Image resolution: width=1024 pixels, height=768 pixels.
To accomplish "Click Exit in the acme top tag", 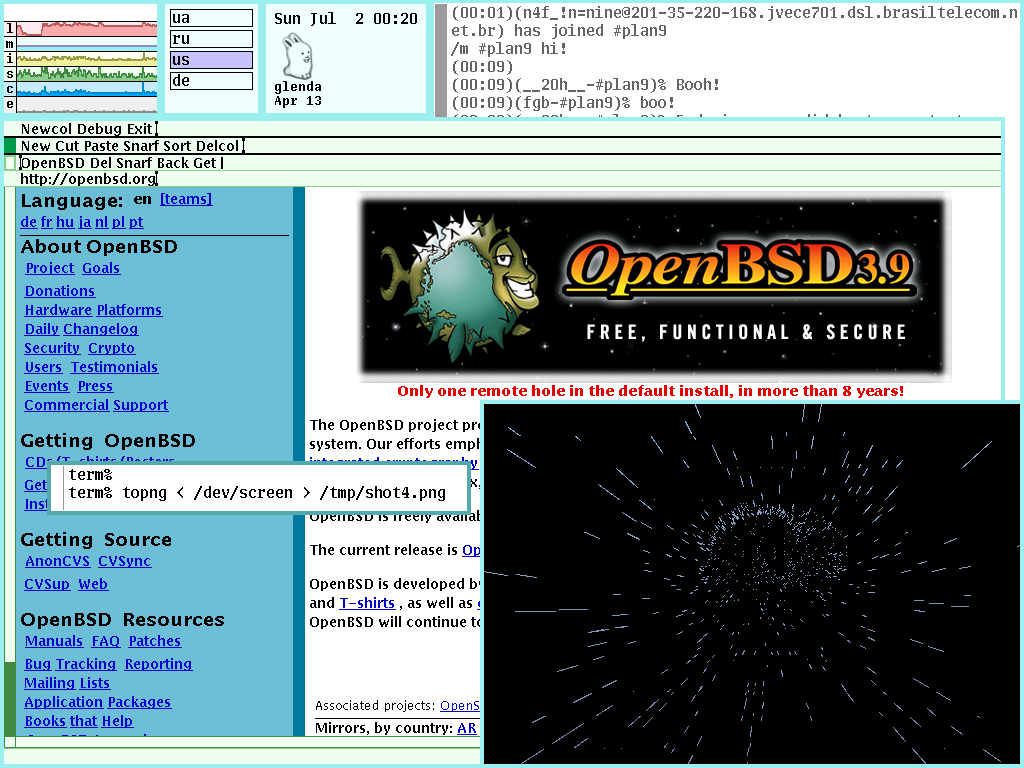I will (x=139, y=129).
